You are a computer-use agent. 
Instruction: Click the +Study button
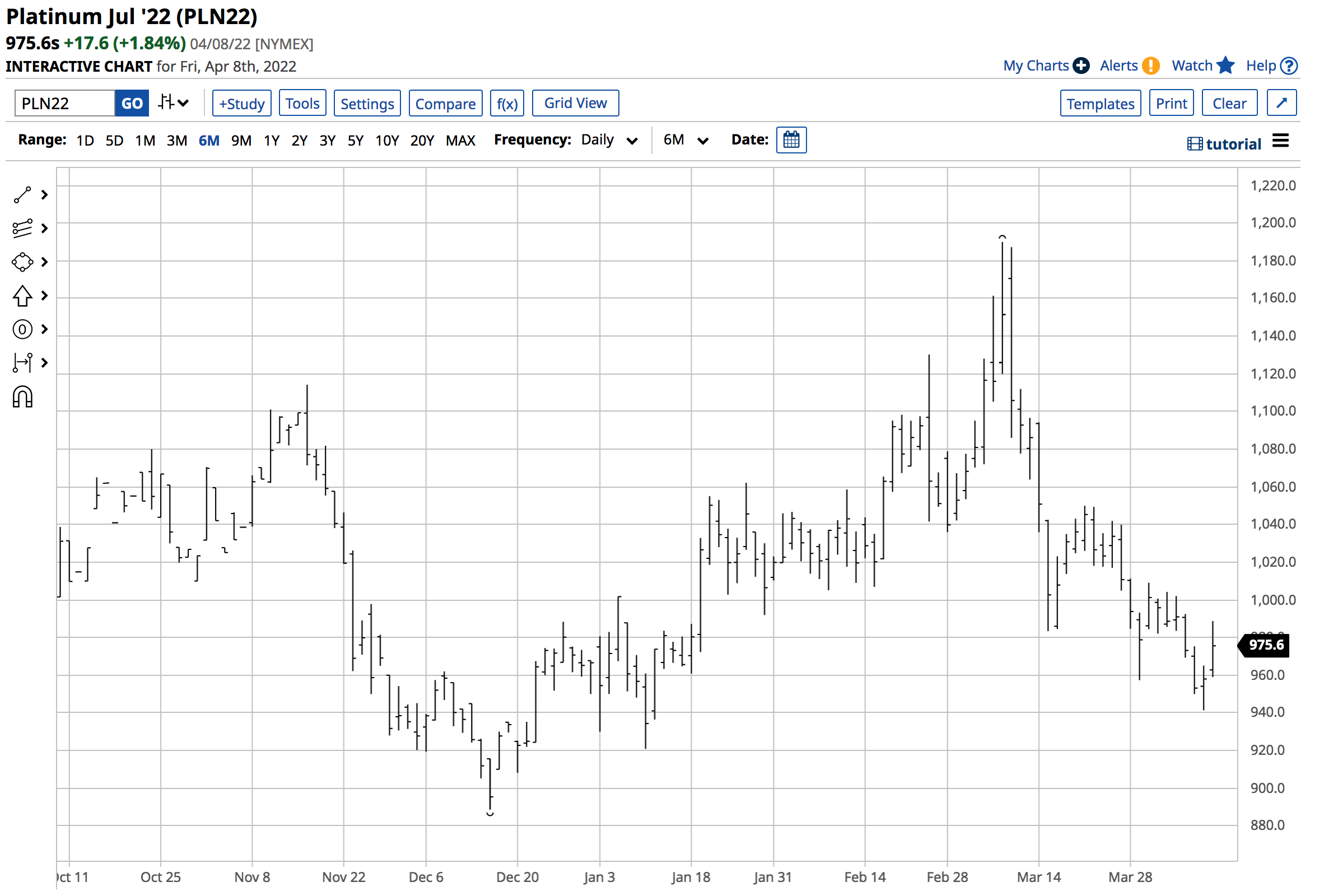(x=241, y=104)
